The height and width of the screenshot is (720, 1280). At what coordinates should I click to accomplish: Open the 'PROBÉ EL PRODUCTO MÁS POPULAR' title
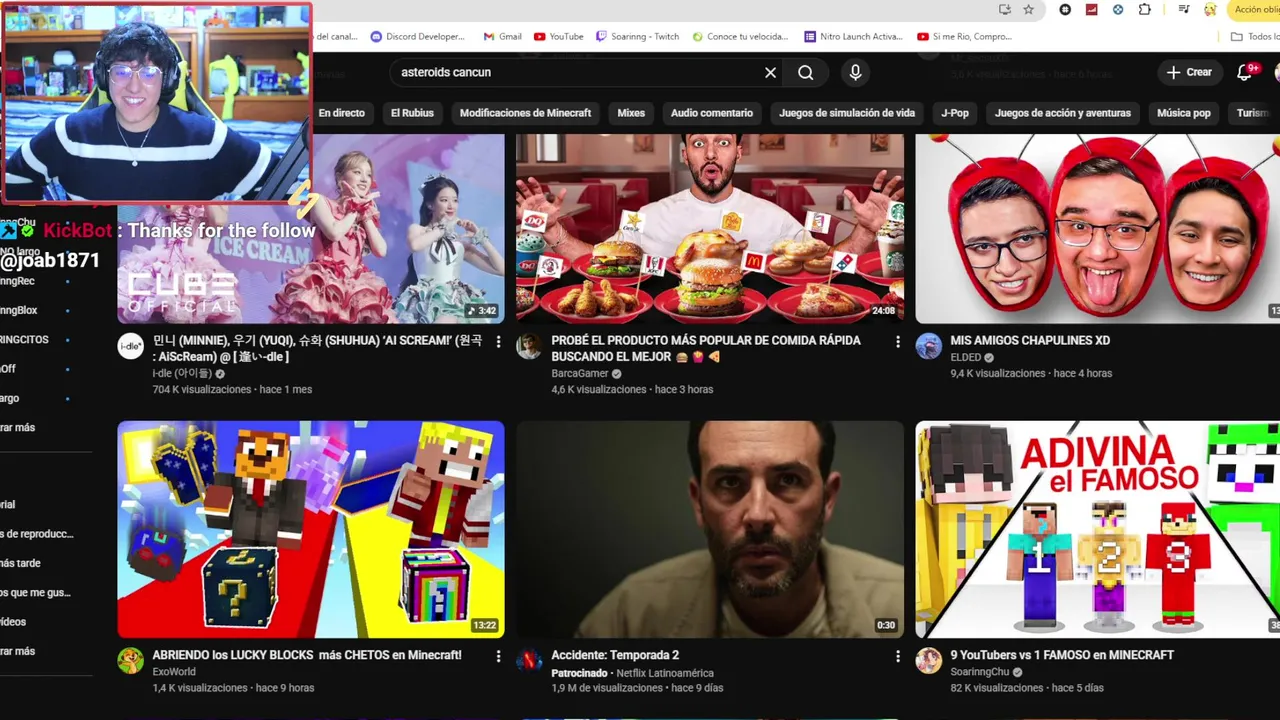(x=706, y=348)
